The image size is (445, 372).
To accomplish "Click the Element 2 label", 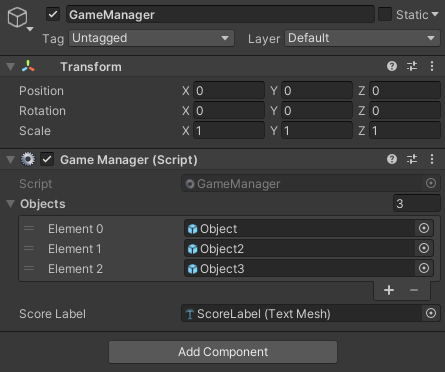I will pyautogui.click(x=75, y=269).
